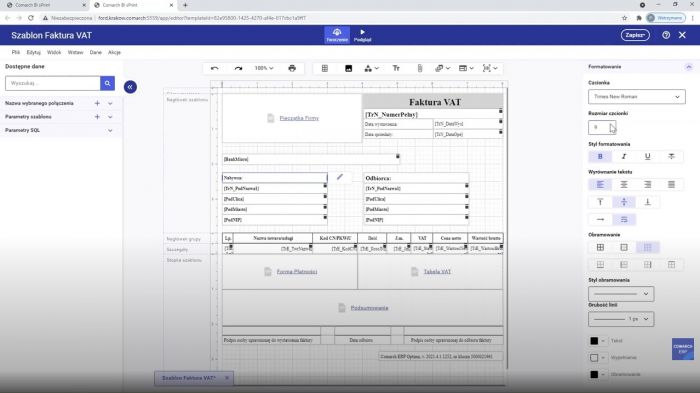The image size is (700, 393).
Task: Open the Pieczątka Firmy subreport link
Action: [x=299, y=118]
